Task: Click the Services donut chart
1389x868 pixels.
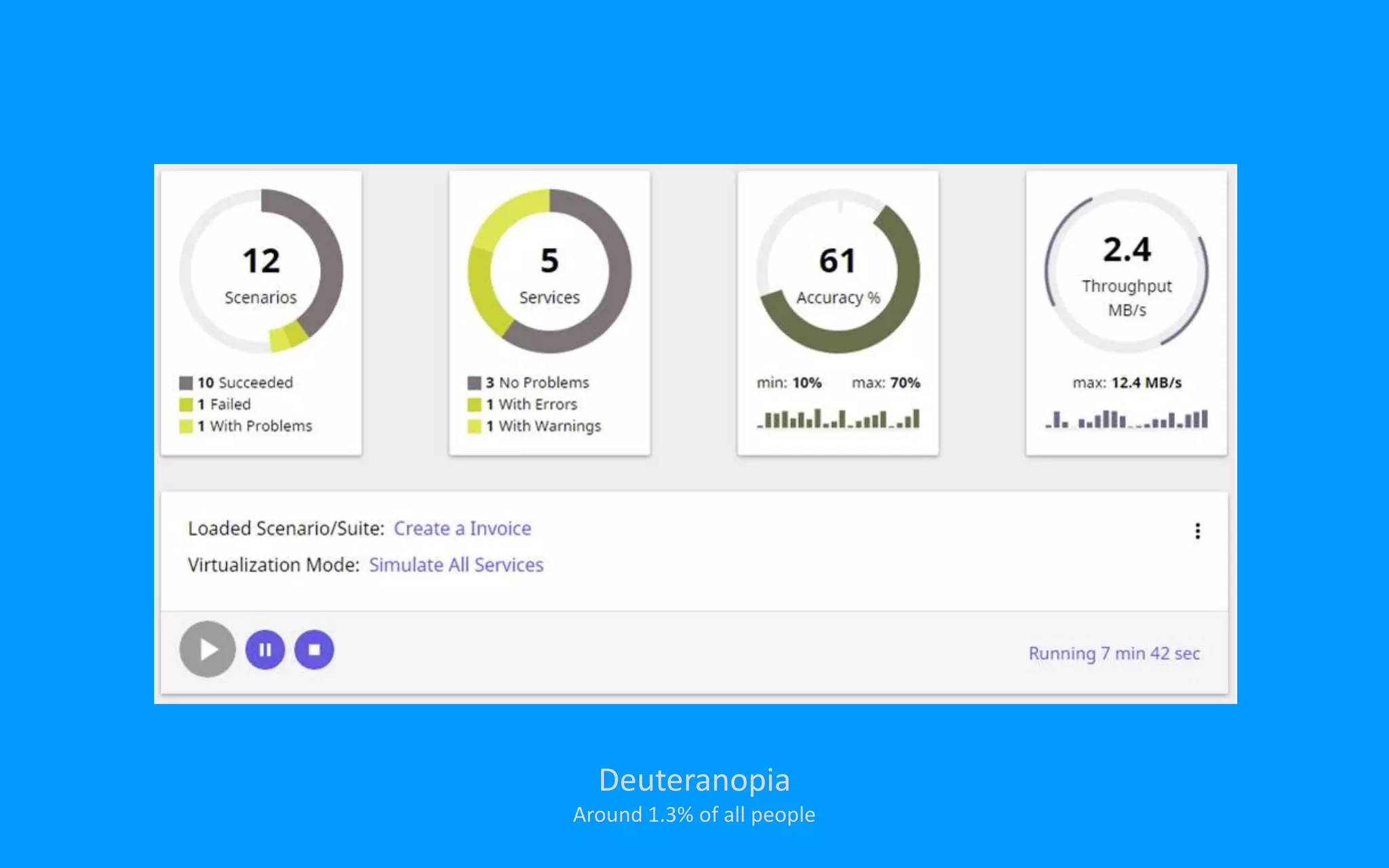Action: point(549,271)
